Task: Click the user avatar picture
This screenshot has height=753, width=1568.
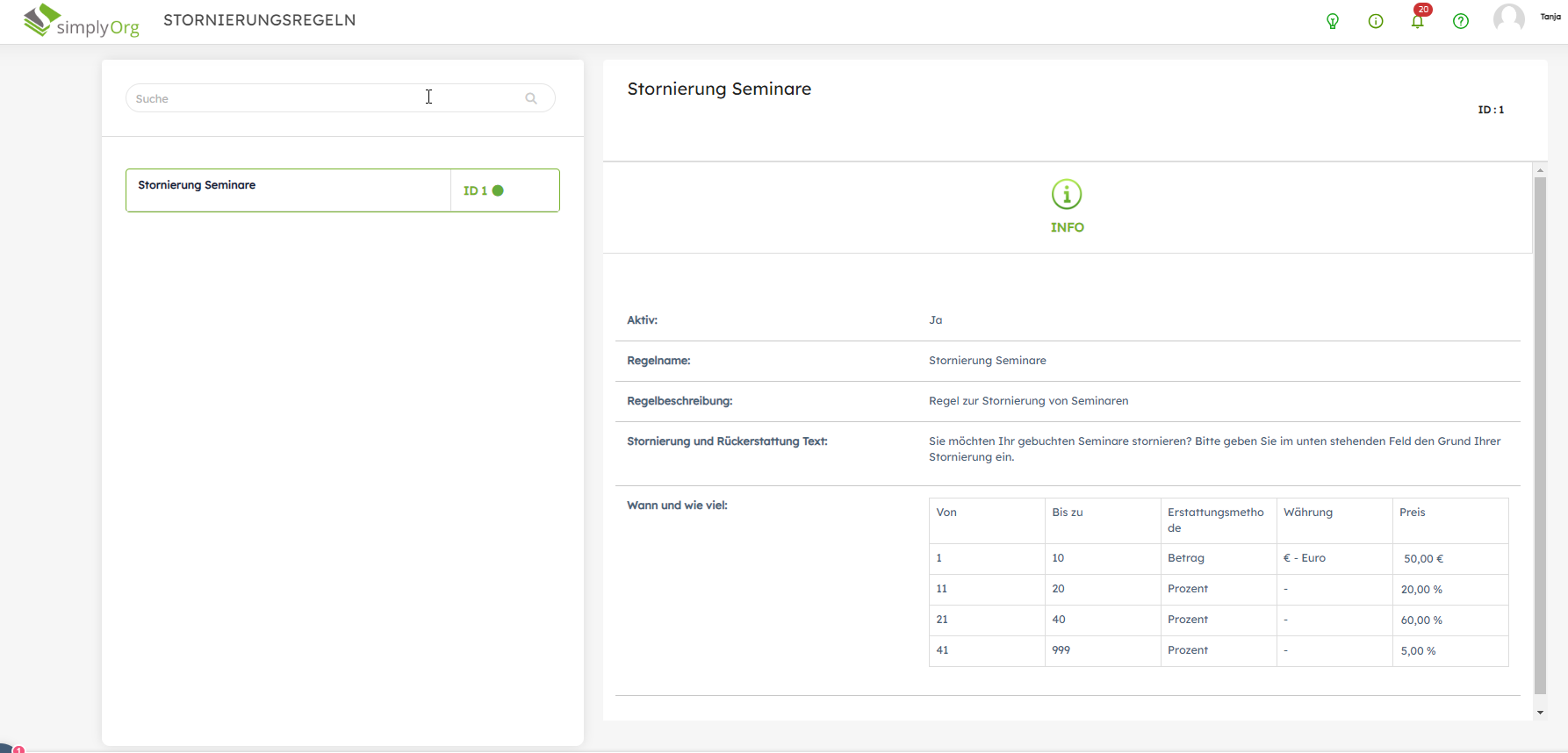Action: 1508,18
